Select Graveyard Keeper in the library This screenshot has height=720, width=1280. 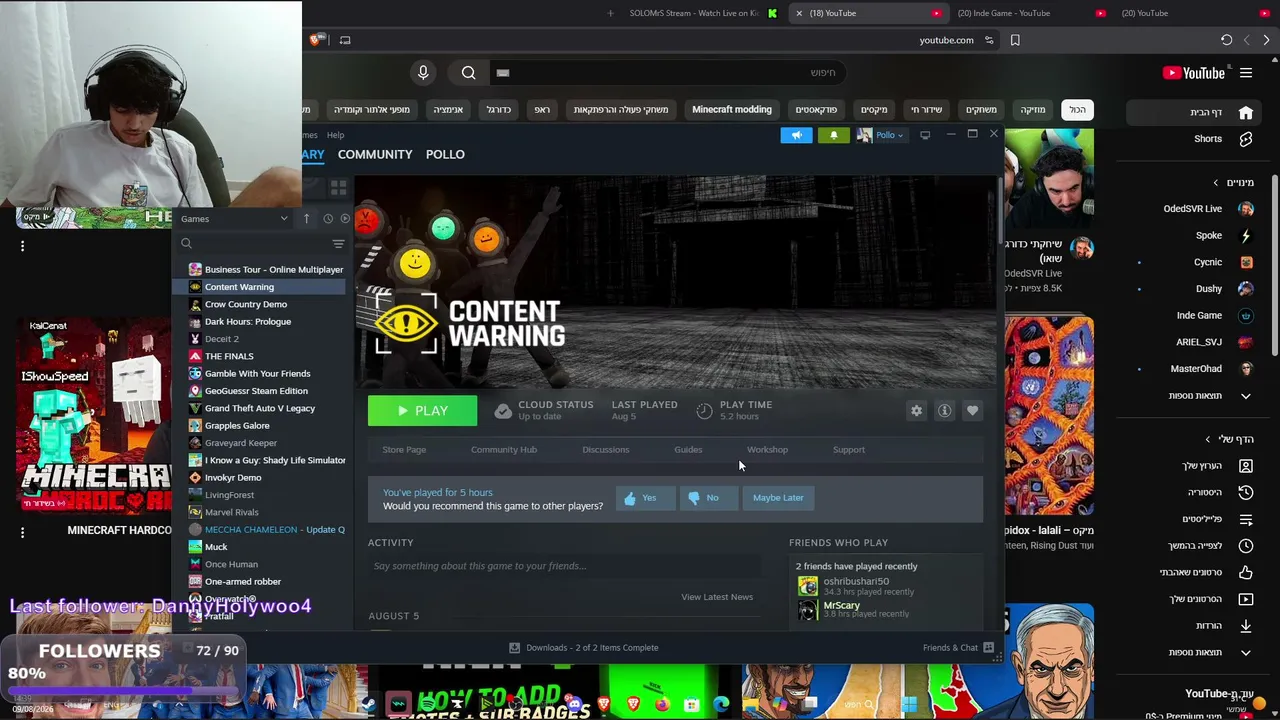coord(241,443)
